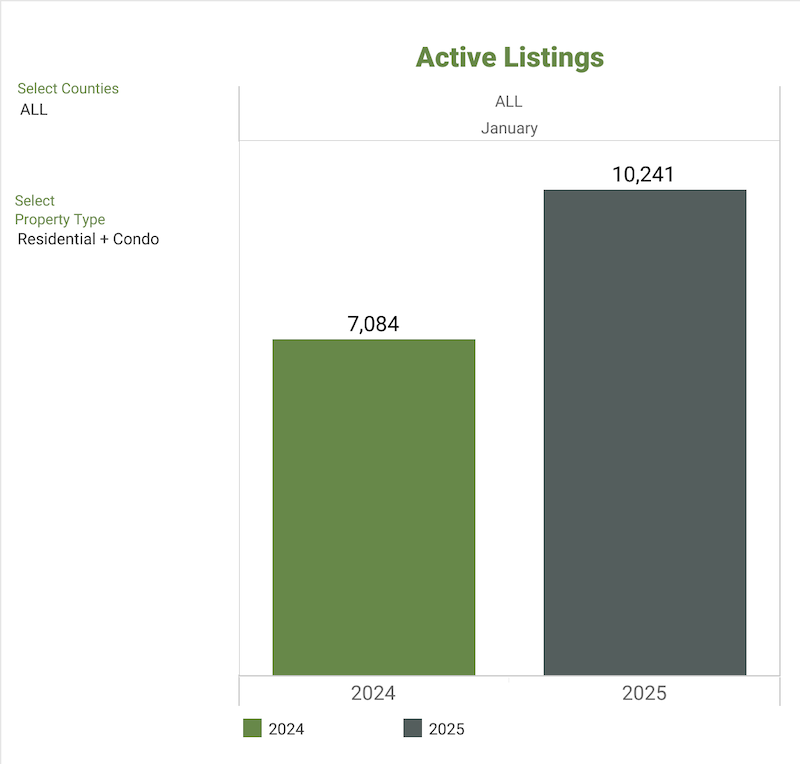The width and height of the screenshot is (800, 764).
Task: Click the 7,084 data label
Action: [373, 324]
